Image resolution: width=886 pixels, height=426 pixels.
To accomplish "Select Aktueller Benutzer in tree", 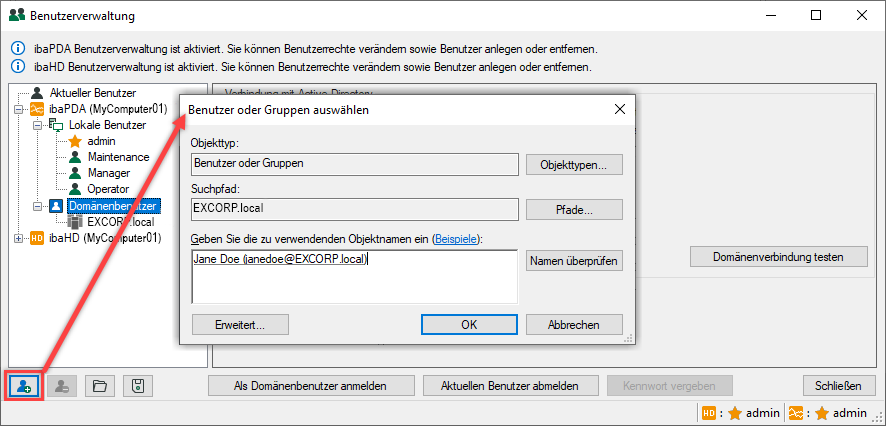I will point(92,93).
